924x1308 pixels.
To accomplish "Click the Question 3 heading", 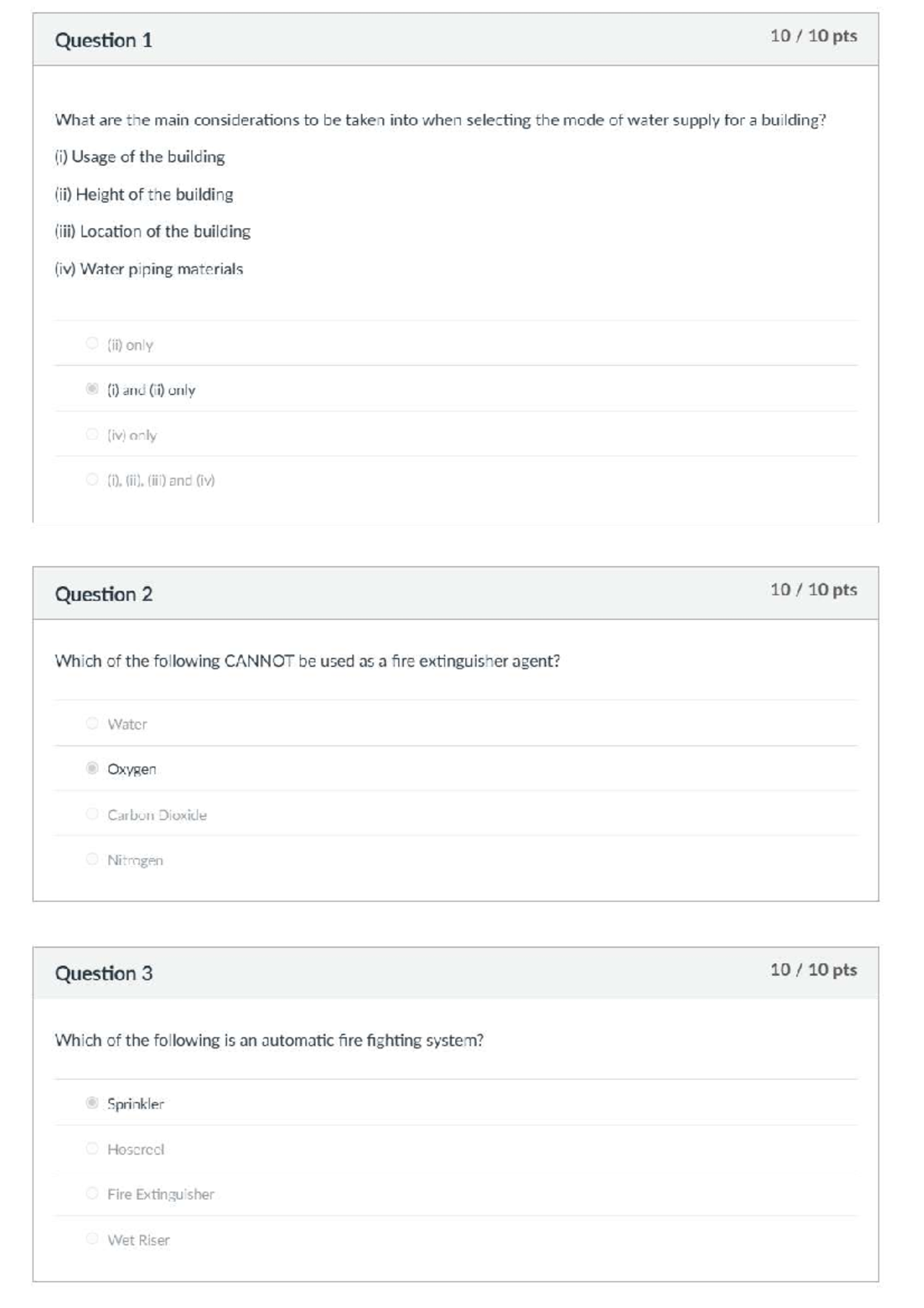I will tap(103, 973).
